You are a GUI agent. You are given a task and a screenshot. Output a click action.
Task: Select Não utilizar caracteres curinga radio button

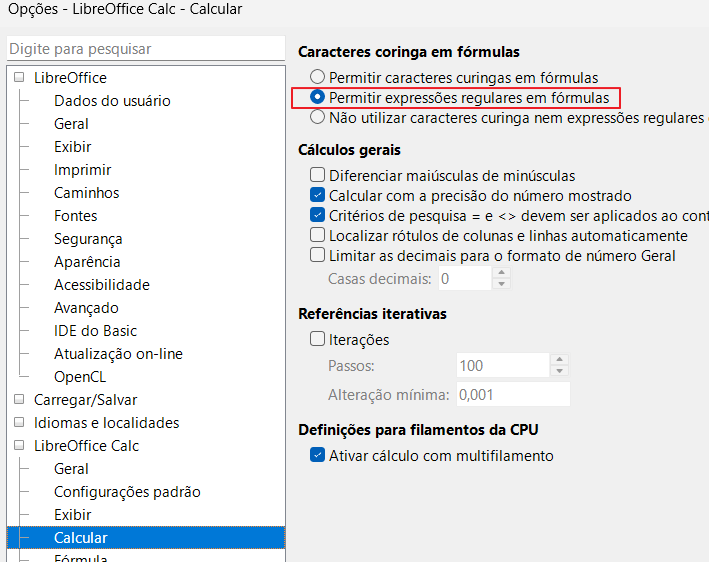click(x=317, y=117)
